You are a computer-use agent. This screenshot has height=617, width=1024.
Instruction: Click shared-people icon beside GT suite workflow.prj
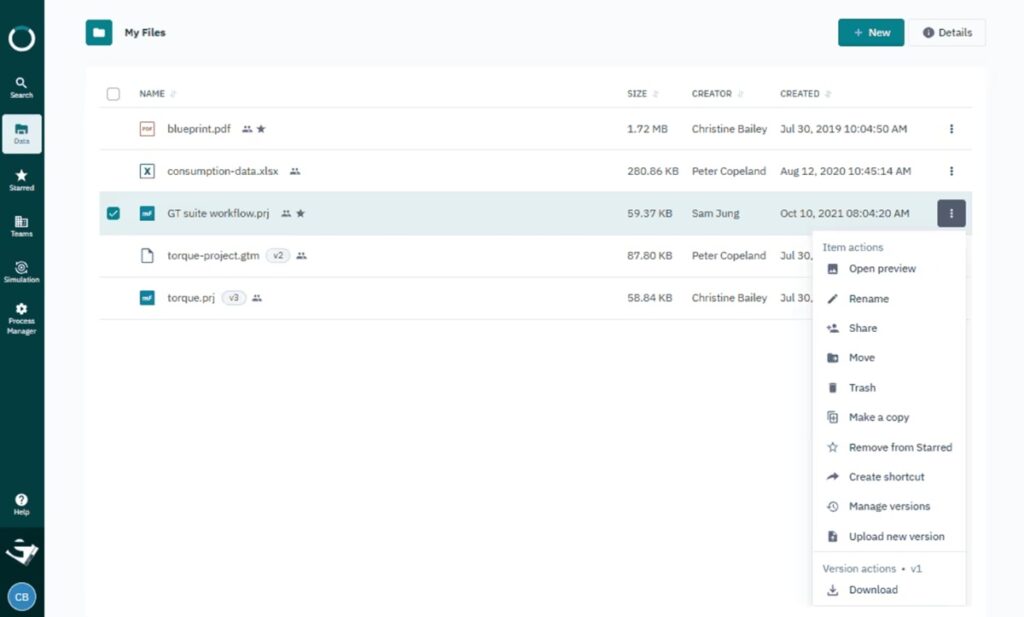(x=286, y=214)
